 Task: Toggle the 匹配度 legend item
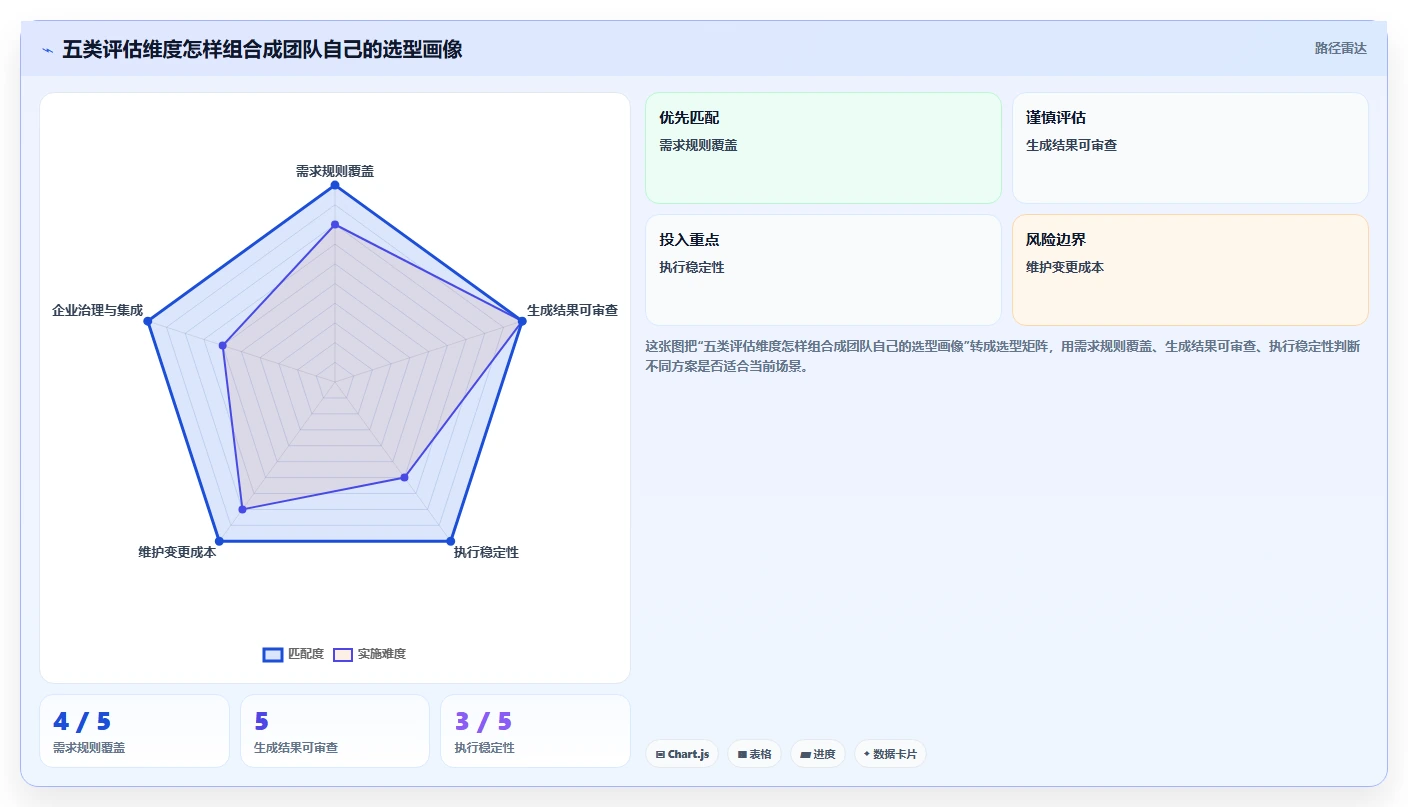[293, 654]
